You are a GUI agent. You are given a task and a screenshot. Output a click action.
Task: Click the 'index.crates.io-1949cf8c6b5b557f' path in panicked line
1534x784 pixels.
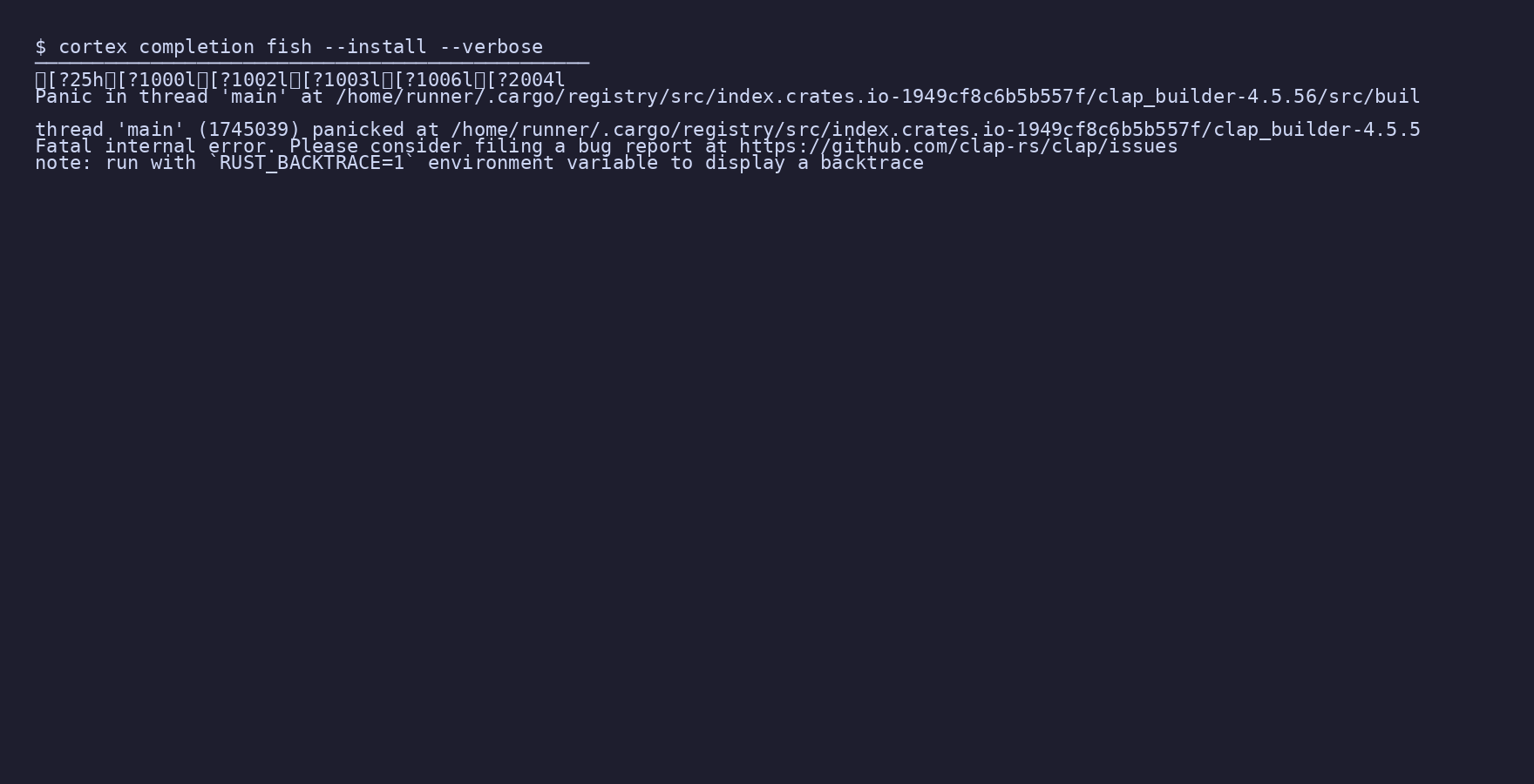point(1016,130)
